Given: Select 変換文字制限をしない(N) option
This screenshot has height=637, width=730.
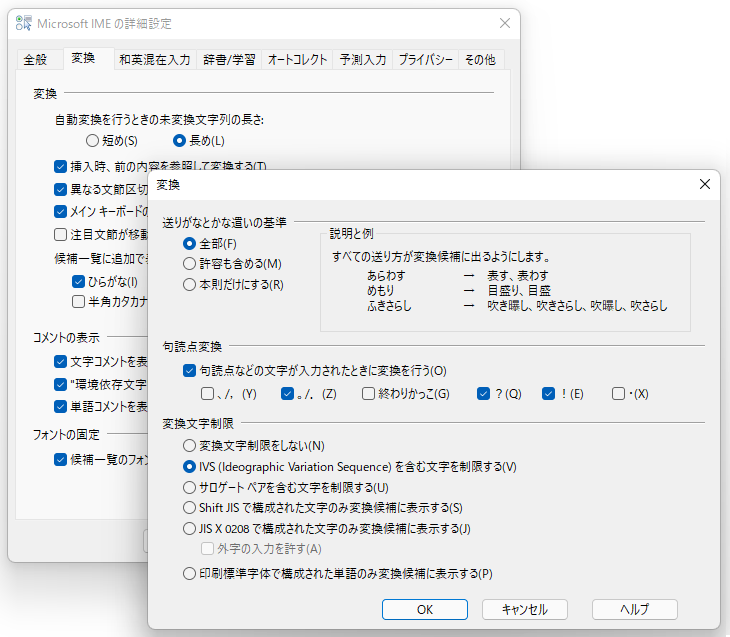Looking at the screenshot, I should click(x=189, y=446).
